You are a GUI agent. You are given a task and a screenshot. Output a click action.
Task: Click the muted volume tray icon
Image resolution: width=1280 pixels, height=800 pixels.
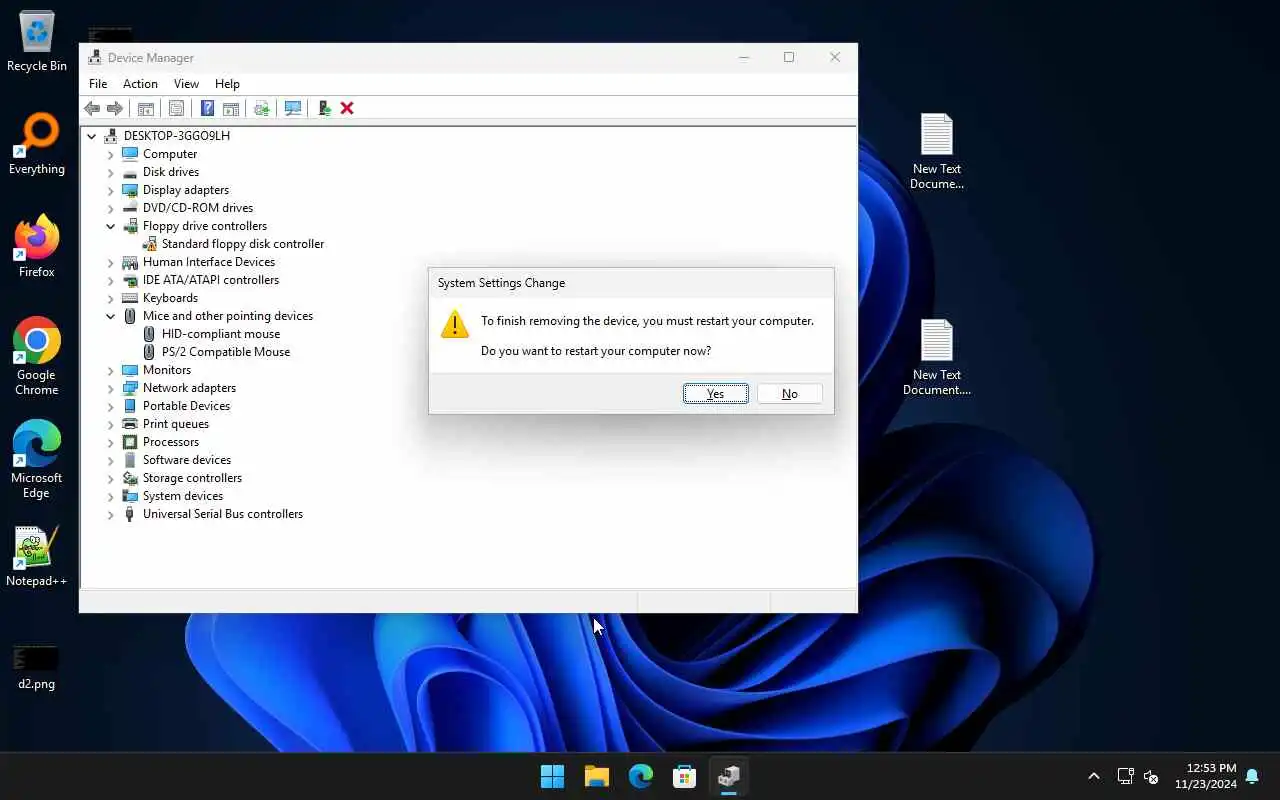pyautogui.click(x=1150, y=776)
